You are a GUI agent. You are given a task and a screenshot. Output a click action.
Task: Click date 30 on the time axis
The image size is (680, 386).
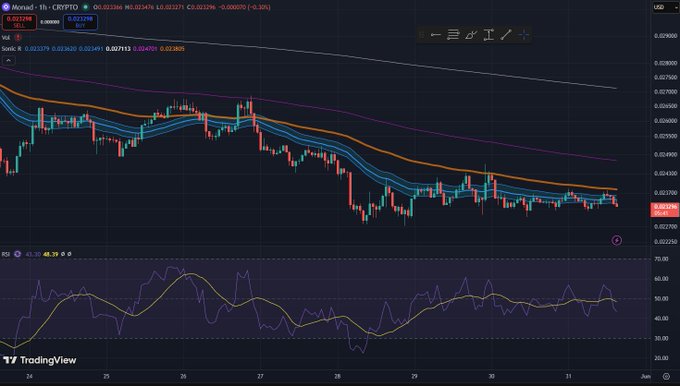click(x=491, y=376)
